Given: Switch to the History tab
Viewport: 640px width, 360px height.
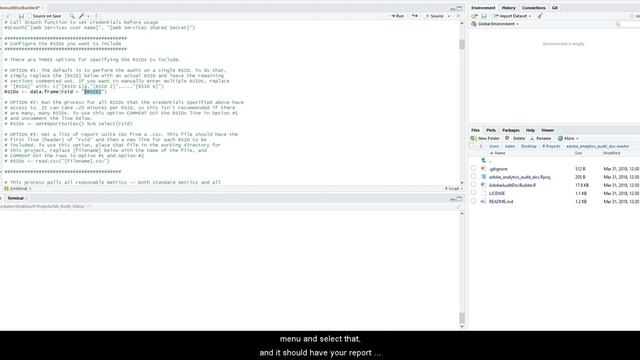Looking at the screenshot, I should 508,8.
